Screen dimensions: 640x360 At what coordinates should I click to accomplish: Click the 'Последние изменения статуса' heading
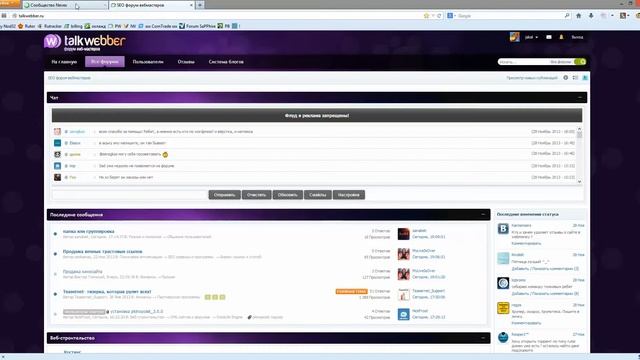[x=527, y=214]
